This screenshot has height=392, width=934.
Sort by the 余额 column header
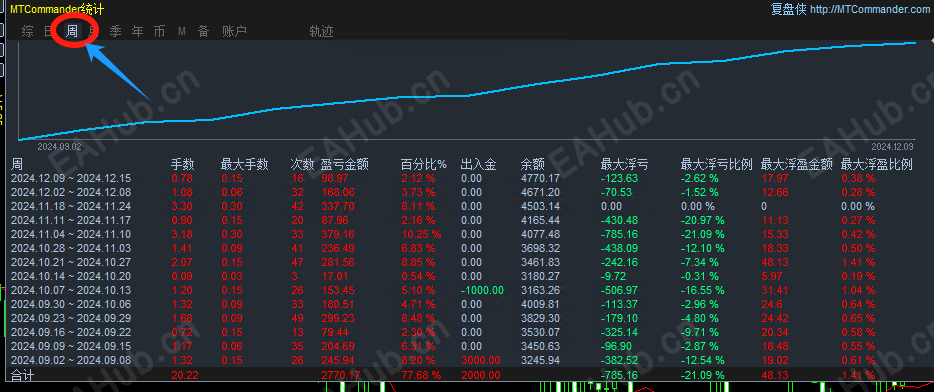[533, 164]
